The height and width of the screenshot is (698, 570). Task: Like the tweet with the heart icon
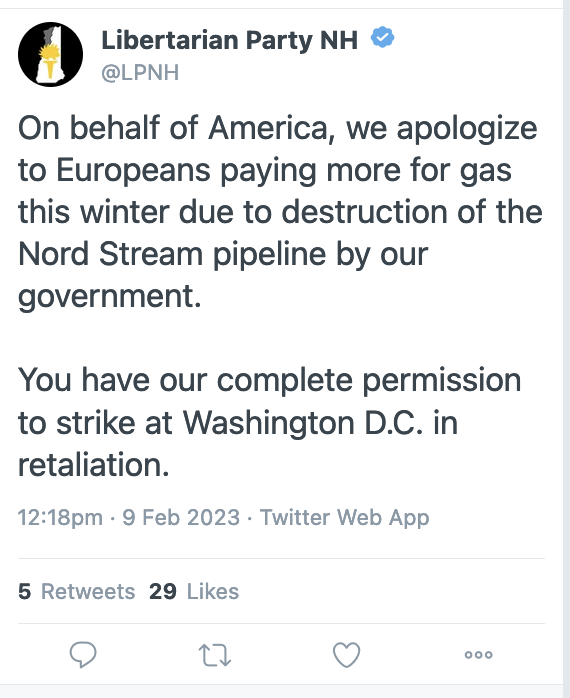(x=346, y=655)
